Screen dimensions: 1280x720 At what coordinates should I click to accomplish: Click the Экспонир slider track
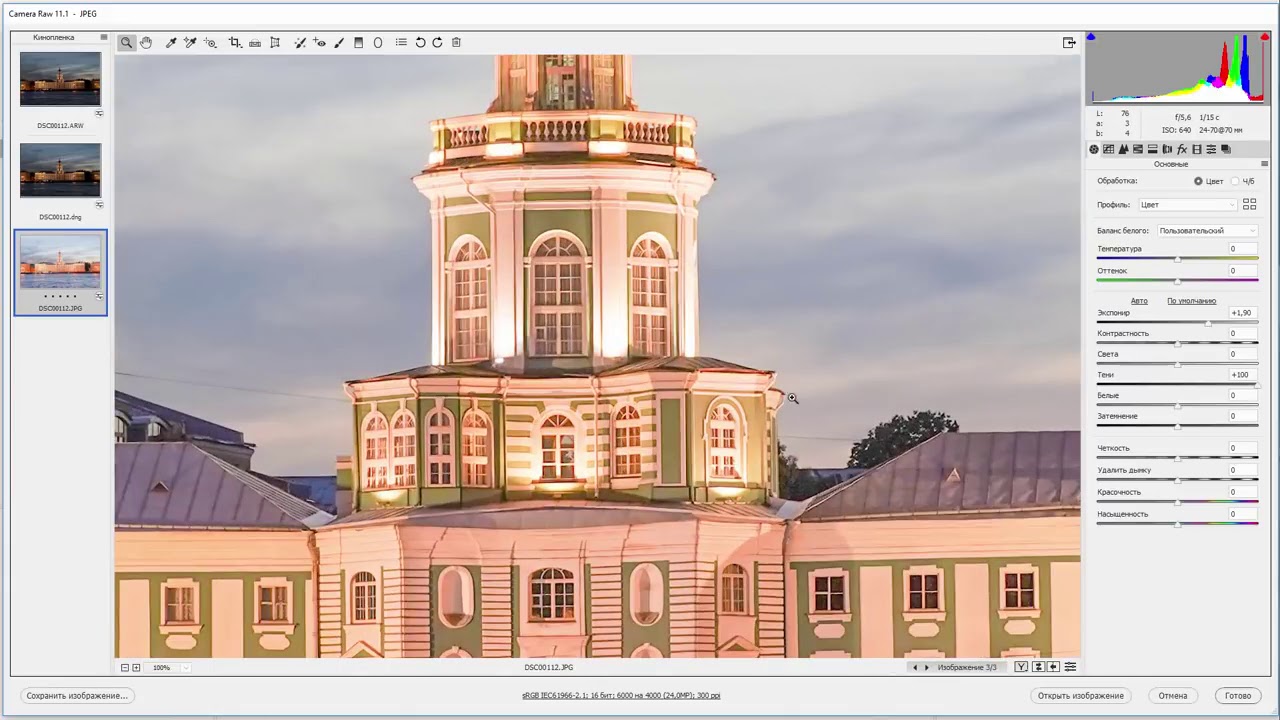click(x=1177, y=323)
